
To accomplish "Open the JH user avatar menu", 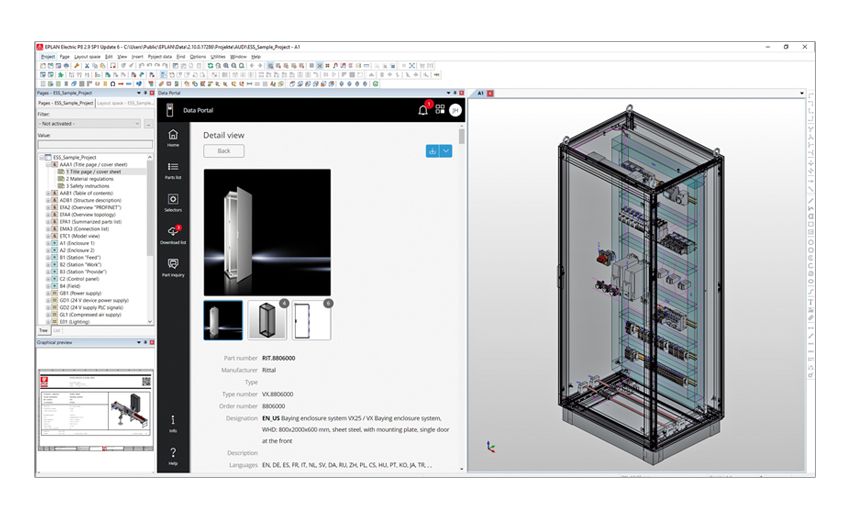I will tap(455, 110).
